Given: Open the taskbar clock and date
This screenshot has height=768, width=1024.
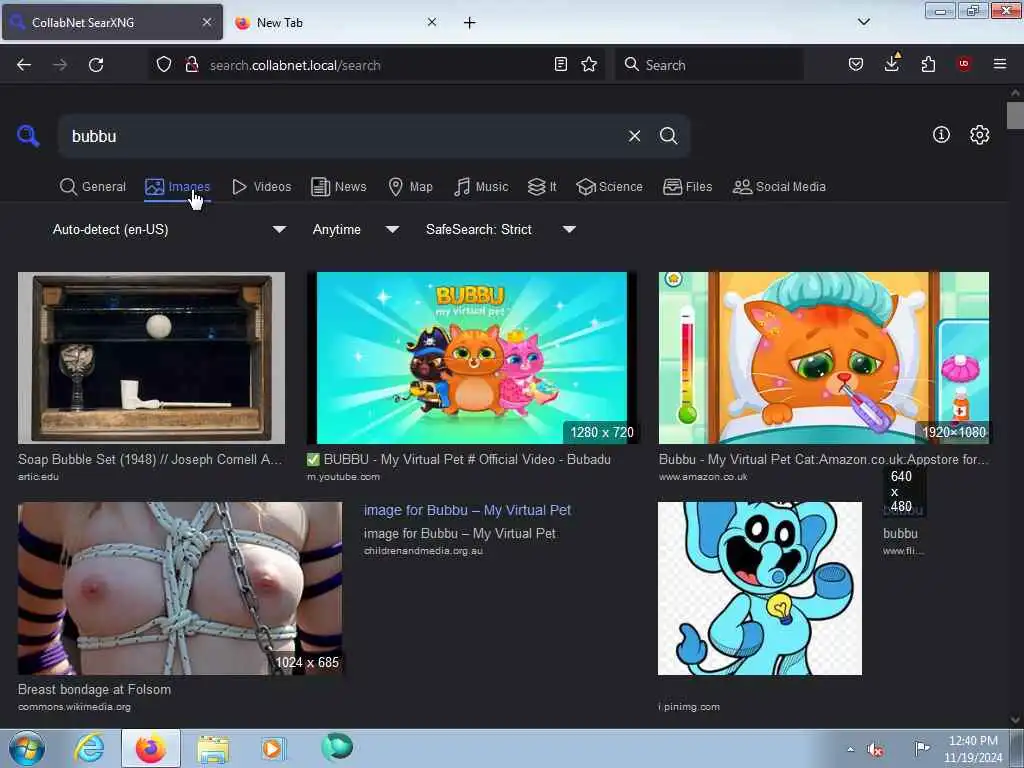Looking at the screenshot, I should click(x=973, y=749).
